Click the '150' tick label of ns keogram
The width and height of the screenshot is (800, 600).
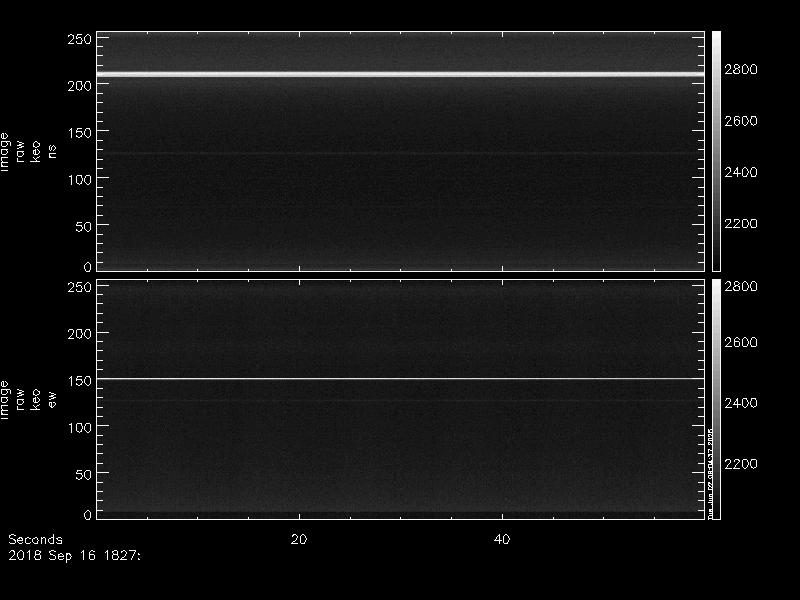point(80,133)
